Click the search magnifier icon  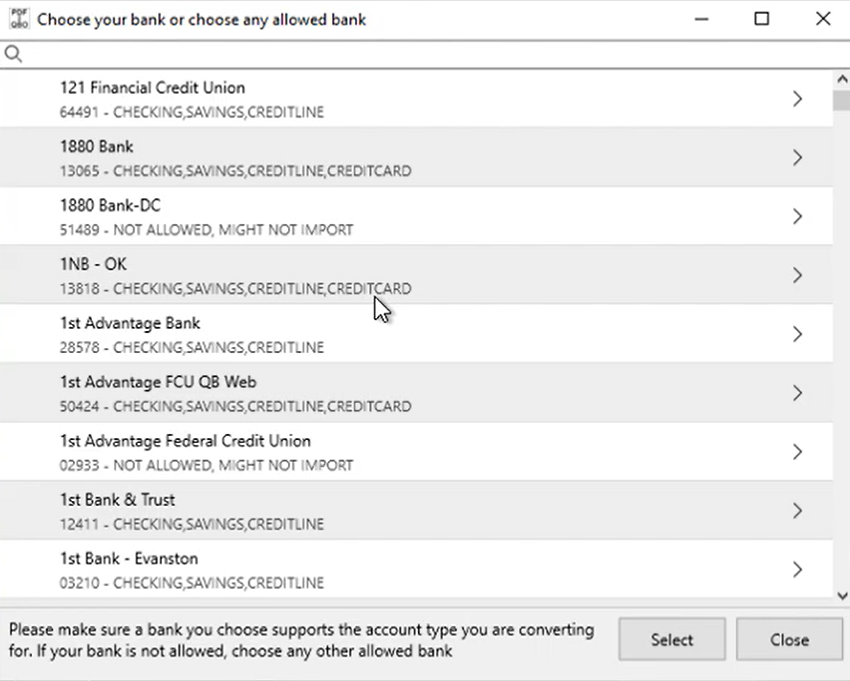click(x=13, y=54)
